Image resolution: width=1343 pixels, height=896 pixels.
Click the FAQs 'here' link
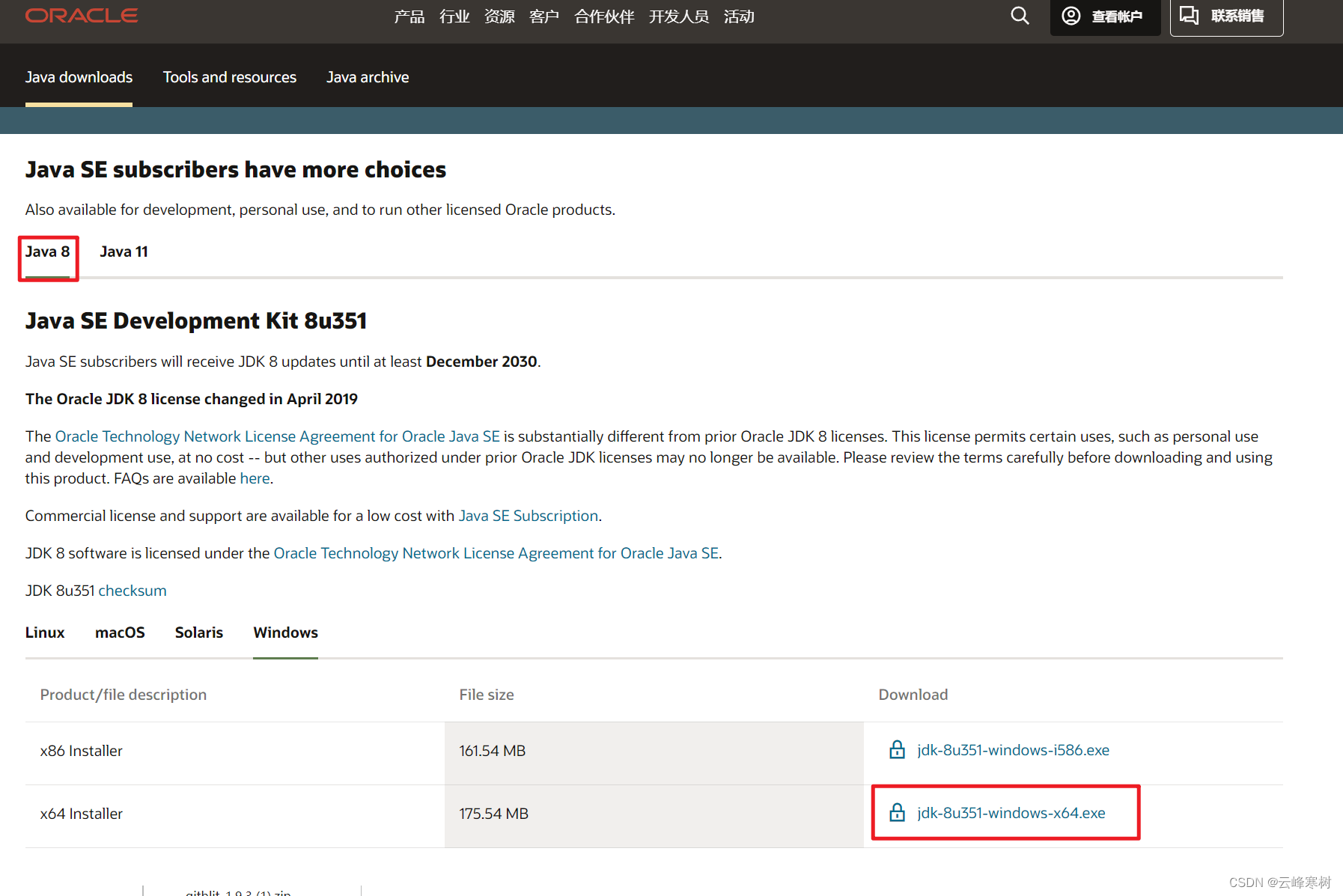[255, 478]
